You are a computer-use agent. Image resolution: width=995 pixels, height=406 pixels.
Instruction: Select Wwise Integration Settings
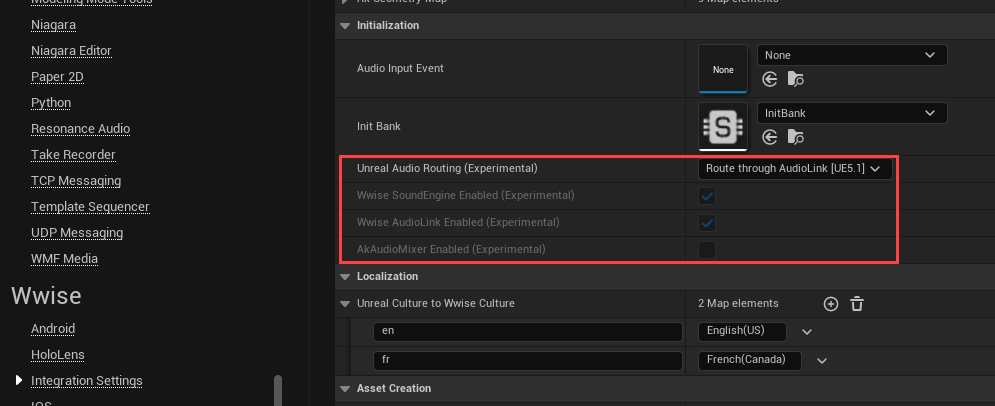point(86,381)
